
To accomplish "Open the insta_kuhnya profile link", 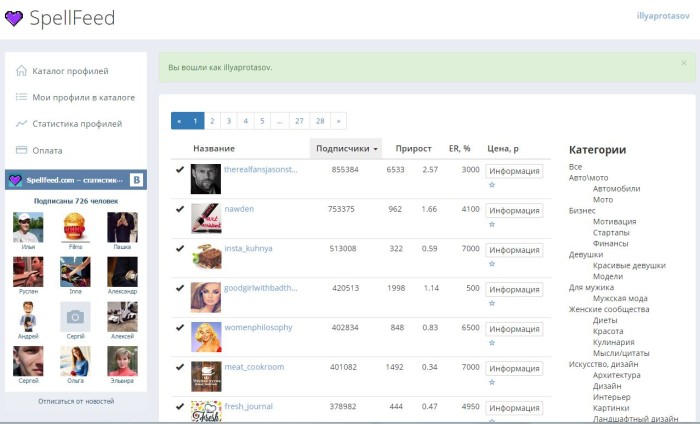I will point(248,248).
